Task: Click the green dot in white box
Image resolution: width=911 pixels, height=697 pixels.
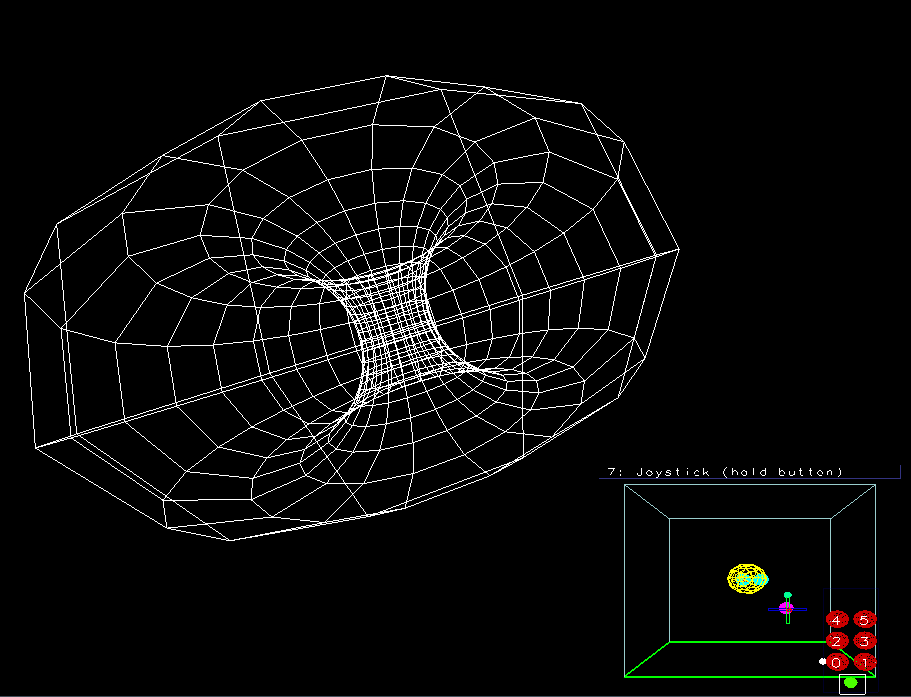Action: [x=851, y=683]
